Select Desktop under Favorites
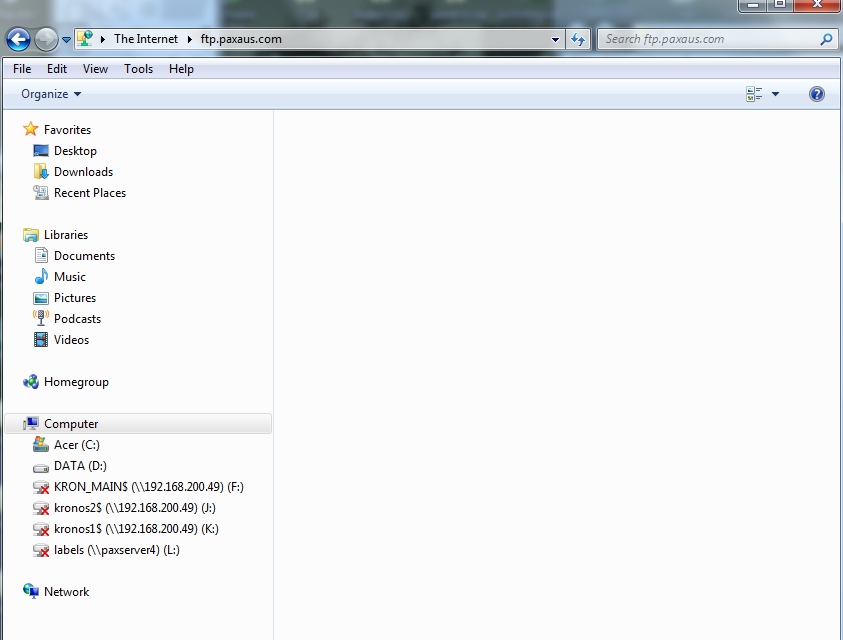Viewport: 843px width, 640px height. click(75, 151)
